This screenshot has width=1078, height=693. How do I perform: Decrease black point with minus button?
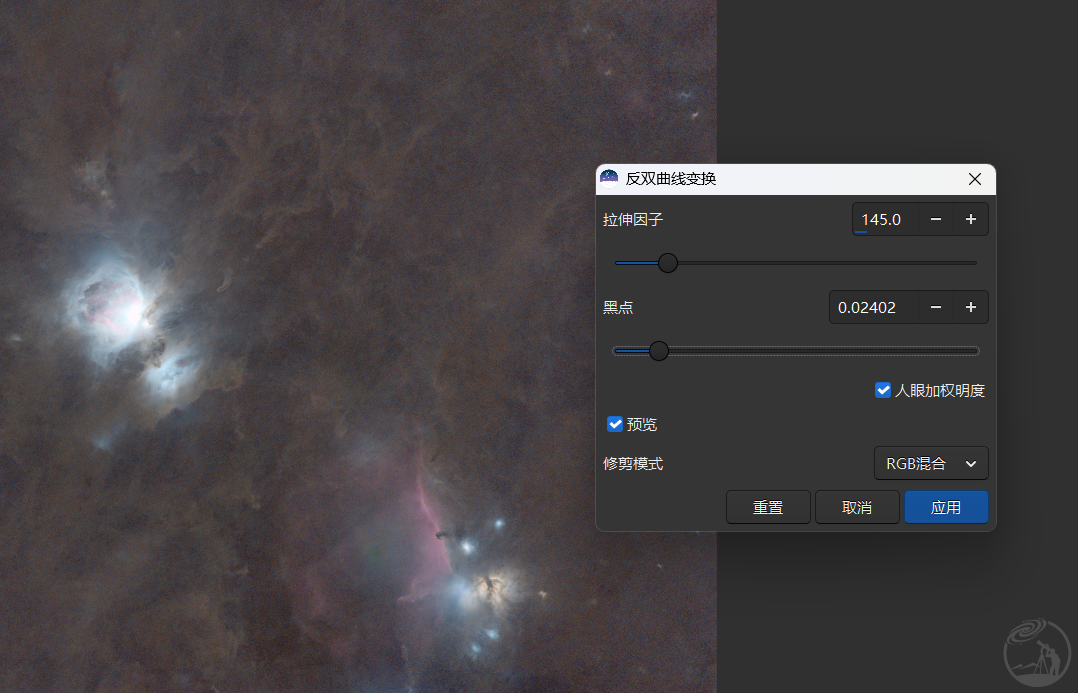(x=936, y=308)
